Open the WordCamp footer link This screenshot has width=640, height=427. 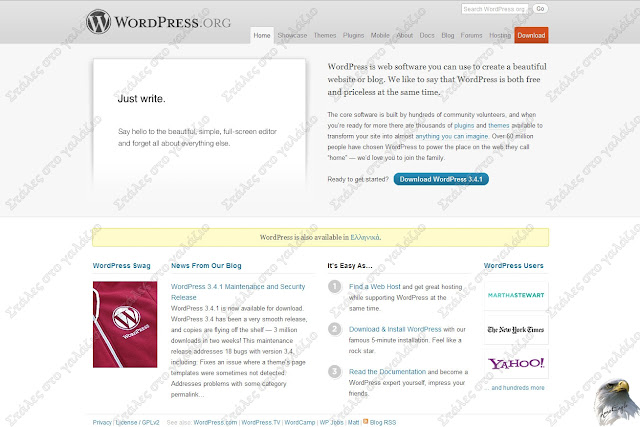(300, 423)
